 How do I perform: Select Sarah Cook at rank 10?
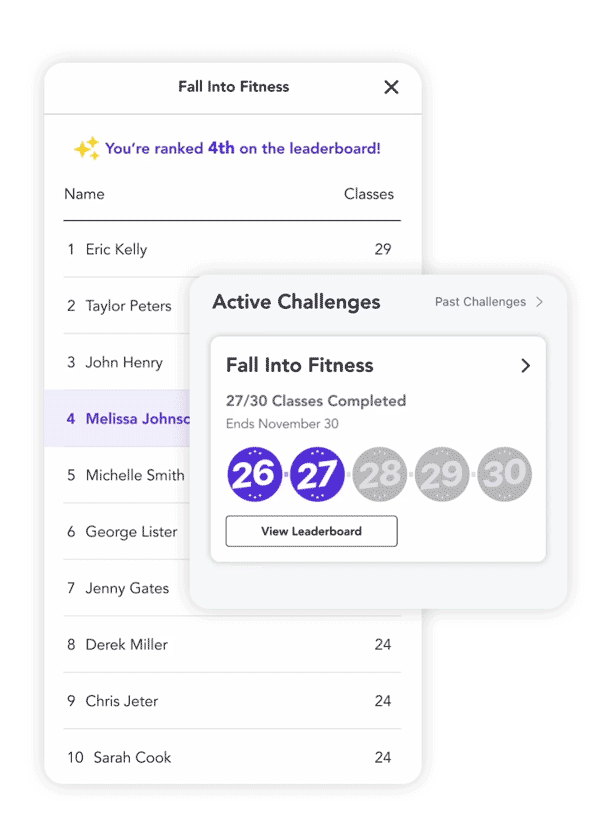tap(232, 757)
